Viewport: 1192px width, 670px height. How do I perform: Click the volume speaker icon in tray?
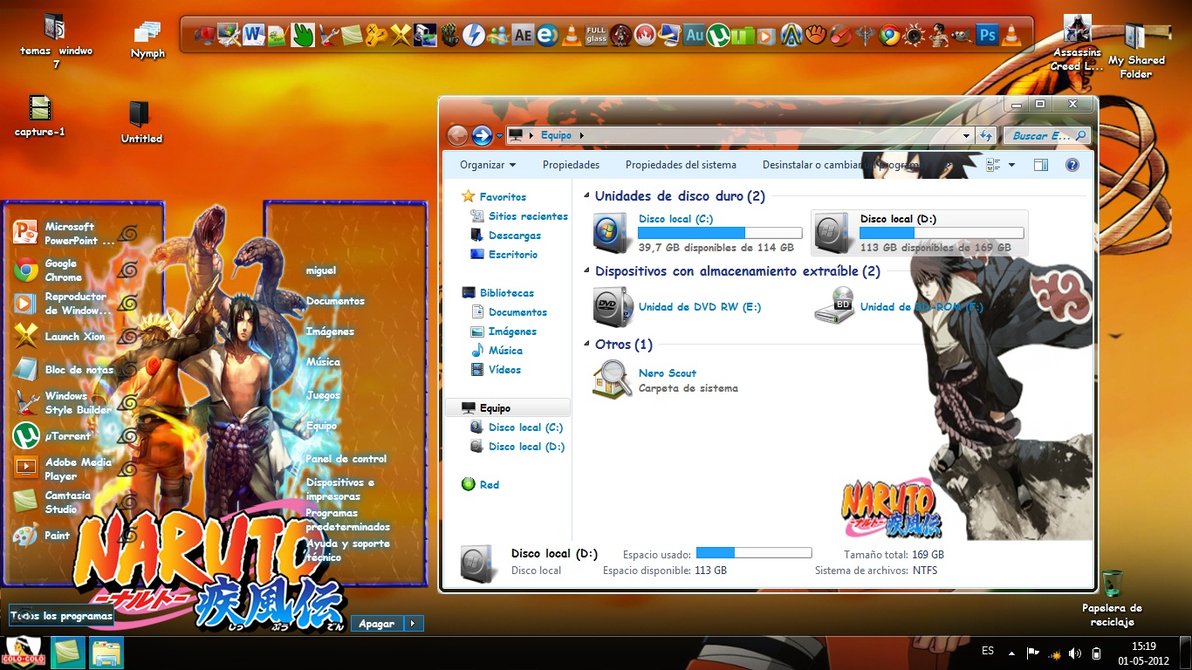[1074, 653]
